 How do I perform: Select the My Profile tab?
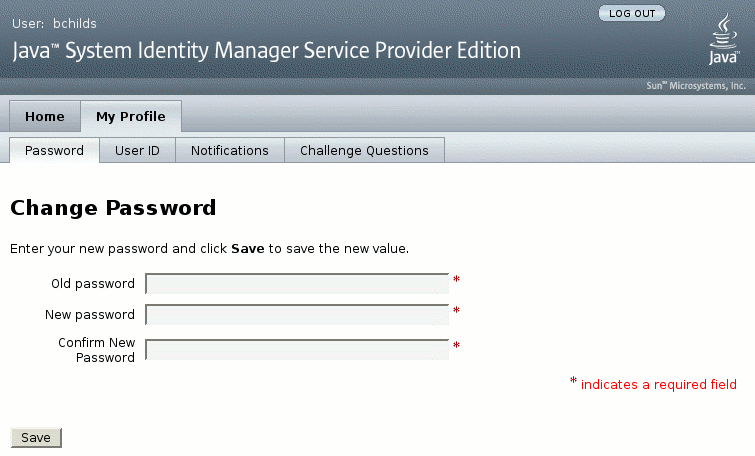[131, 117]
